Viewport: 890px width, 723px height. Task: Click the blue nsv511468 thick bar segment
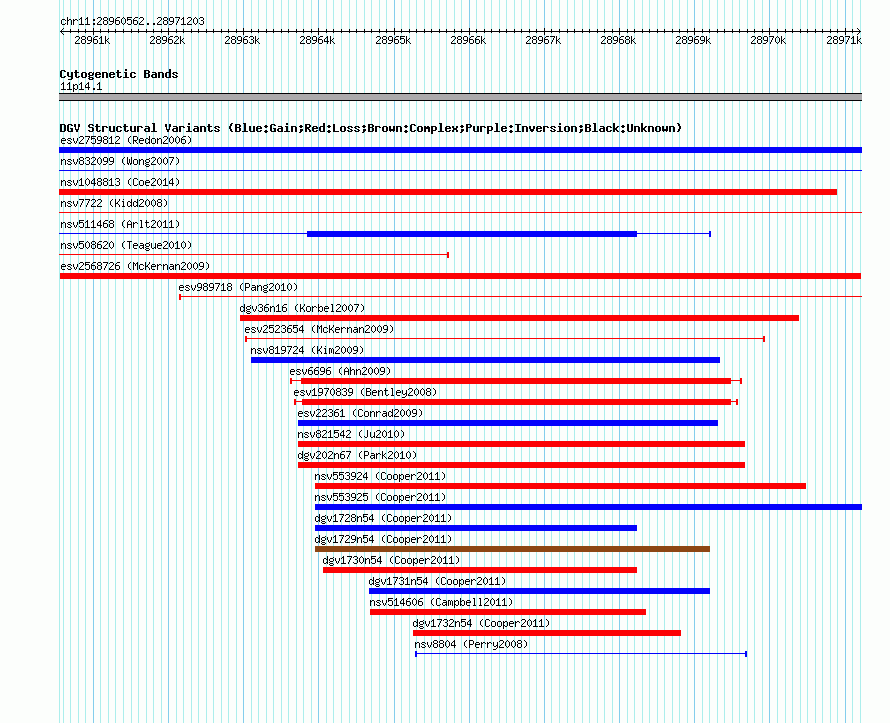(472, 234)
